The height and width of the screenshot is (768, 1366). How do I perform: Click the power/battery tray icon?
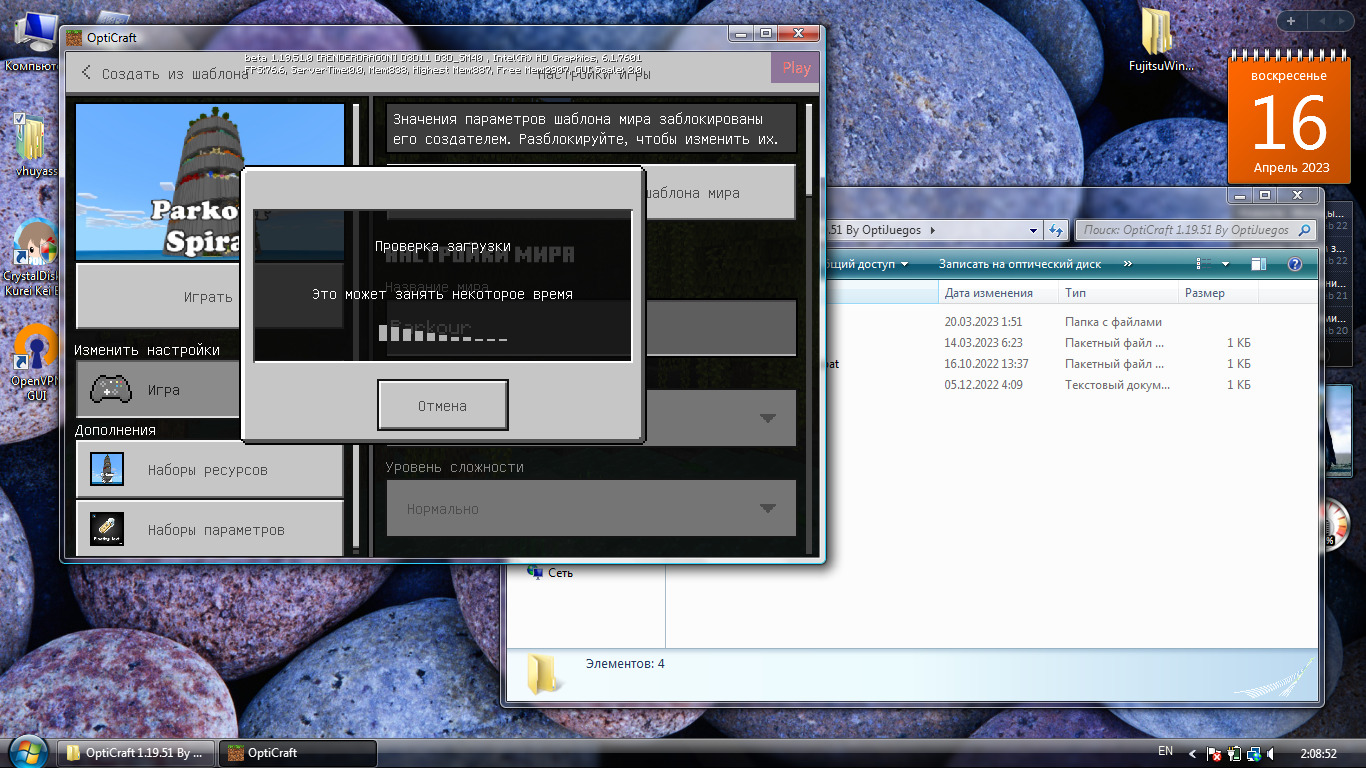(1234, 753)
